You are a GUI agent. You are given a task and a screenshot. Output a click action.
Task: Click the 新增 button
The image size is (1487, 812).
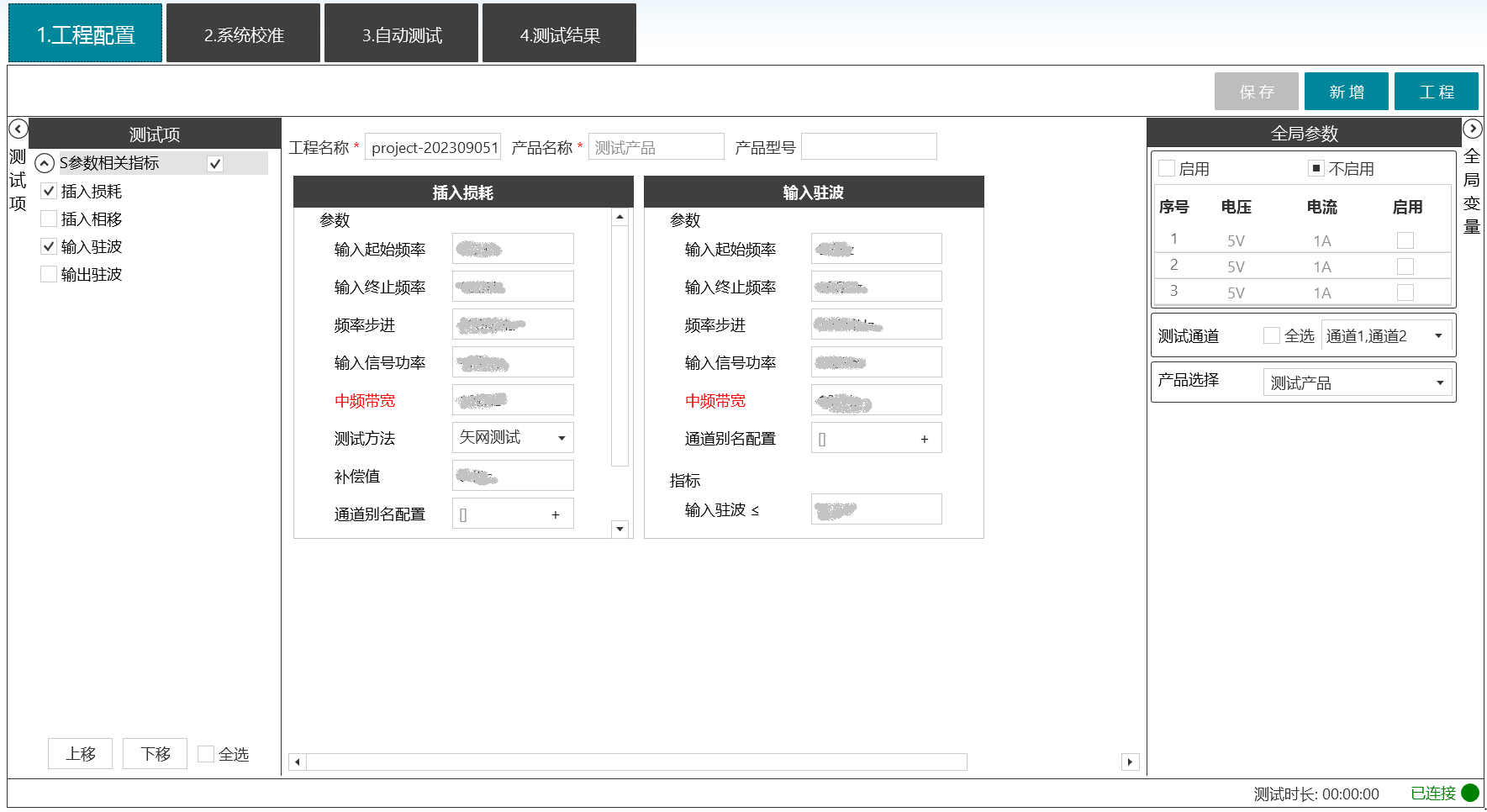pyautogui.click(x=1347, y=92)
